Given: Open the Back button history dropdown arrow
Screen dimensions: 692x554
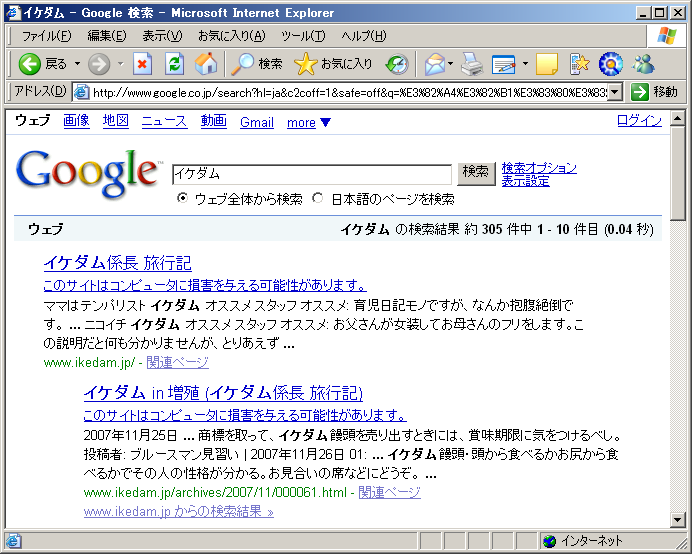Looking at the screenshot, I should (x=77, y=64).
